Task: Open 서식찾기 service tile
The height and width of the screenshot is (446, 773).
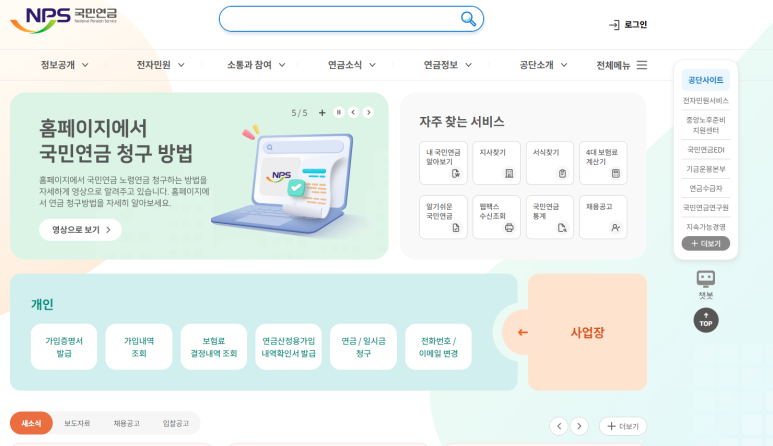Action: 550,163
